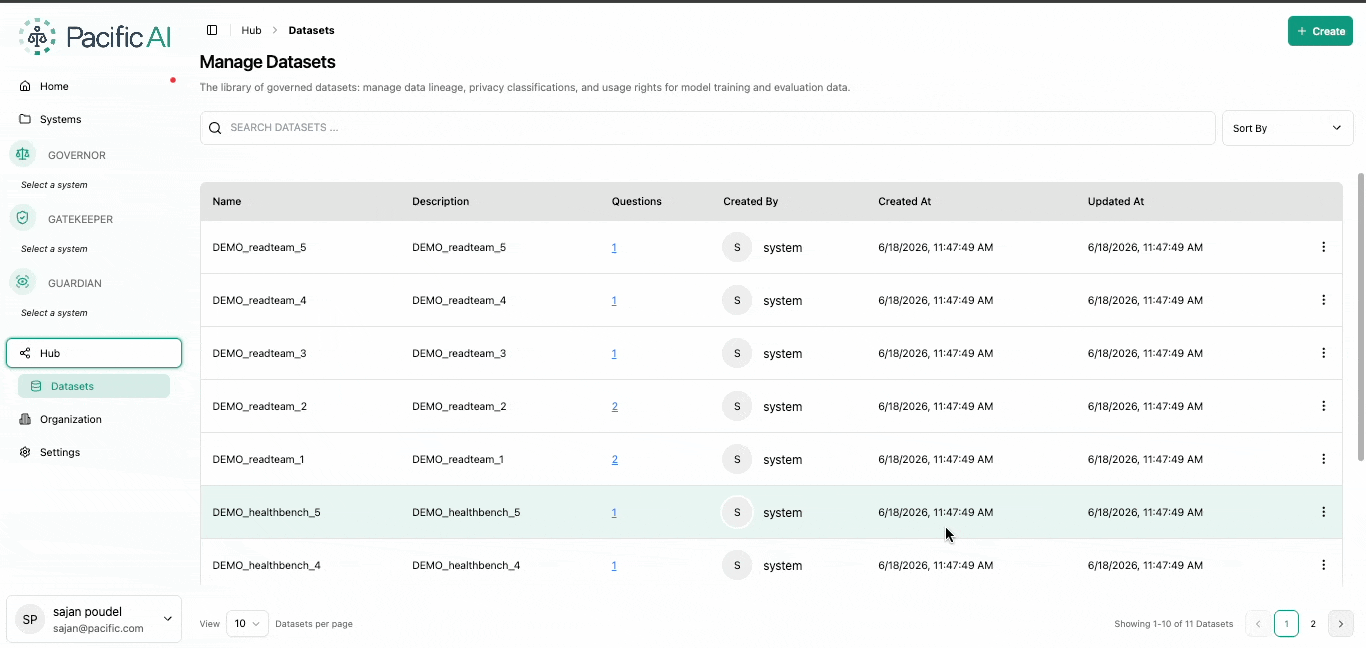Open the Settings menu item

(94, 452)
